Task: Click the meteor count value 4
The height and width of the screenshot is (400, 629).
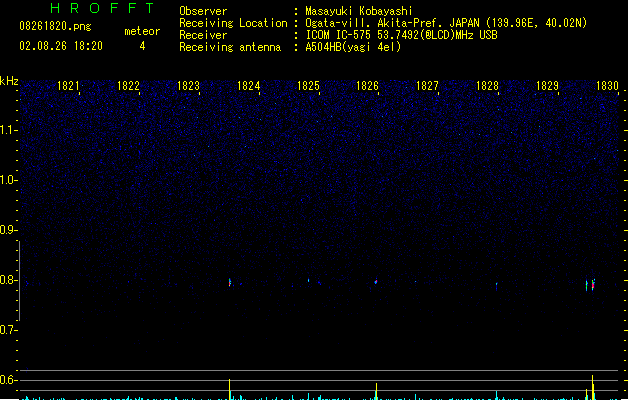Action: (142, 46)
